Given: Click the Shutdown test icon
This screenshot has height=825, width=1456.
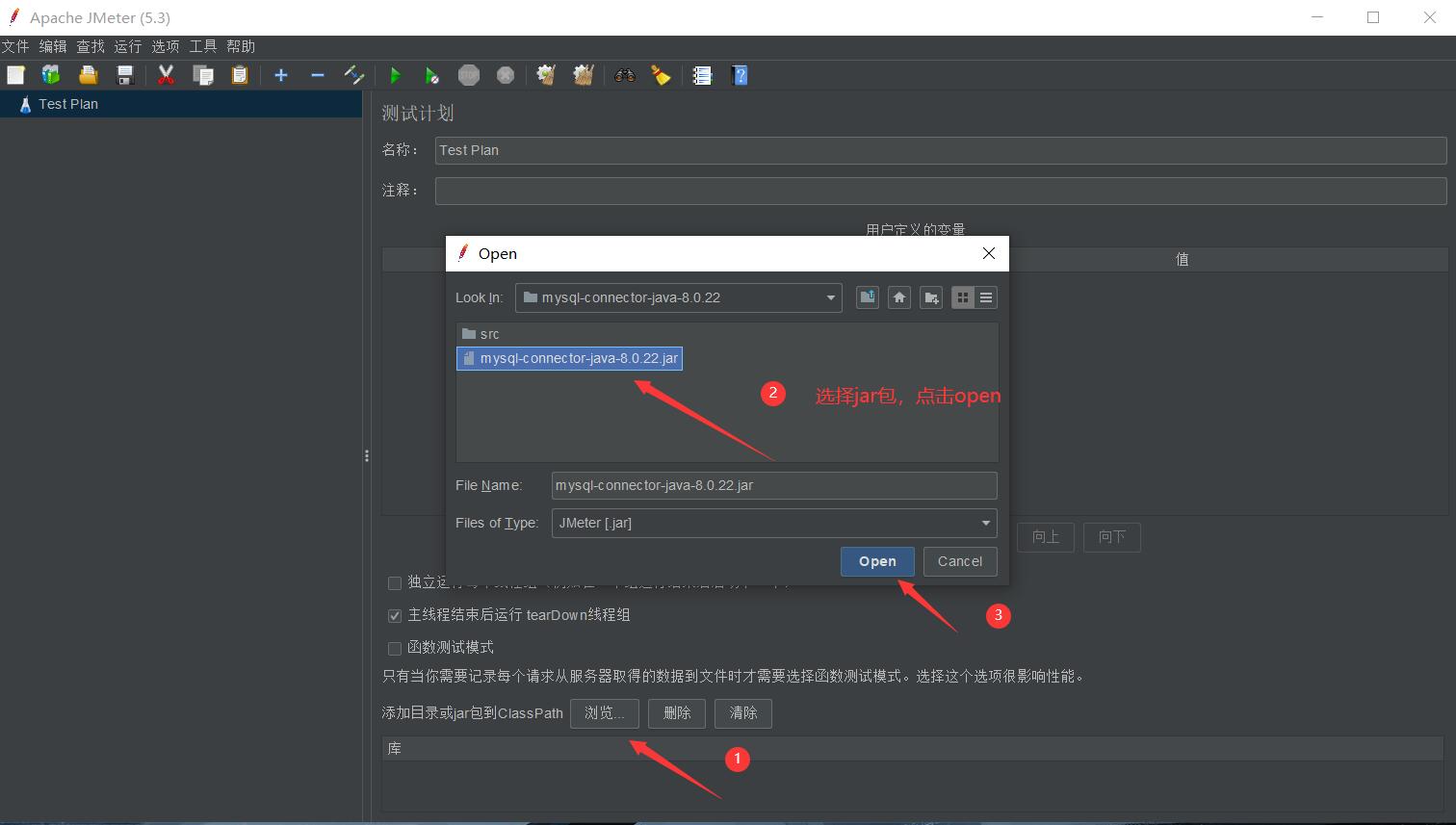Looking at the screenshot, I should tap(506, 75).
